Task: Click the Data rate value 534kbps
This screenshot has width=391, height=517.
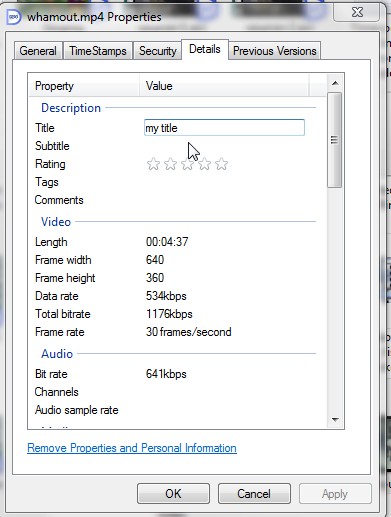Action: point(166,296)
